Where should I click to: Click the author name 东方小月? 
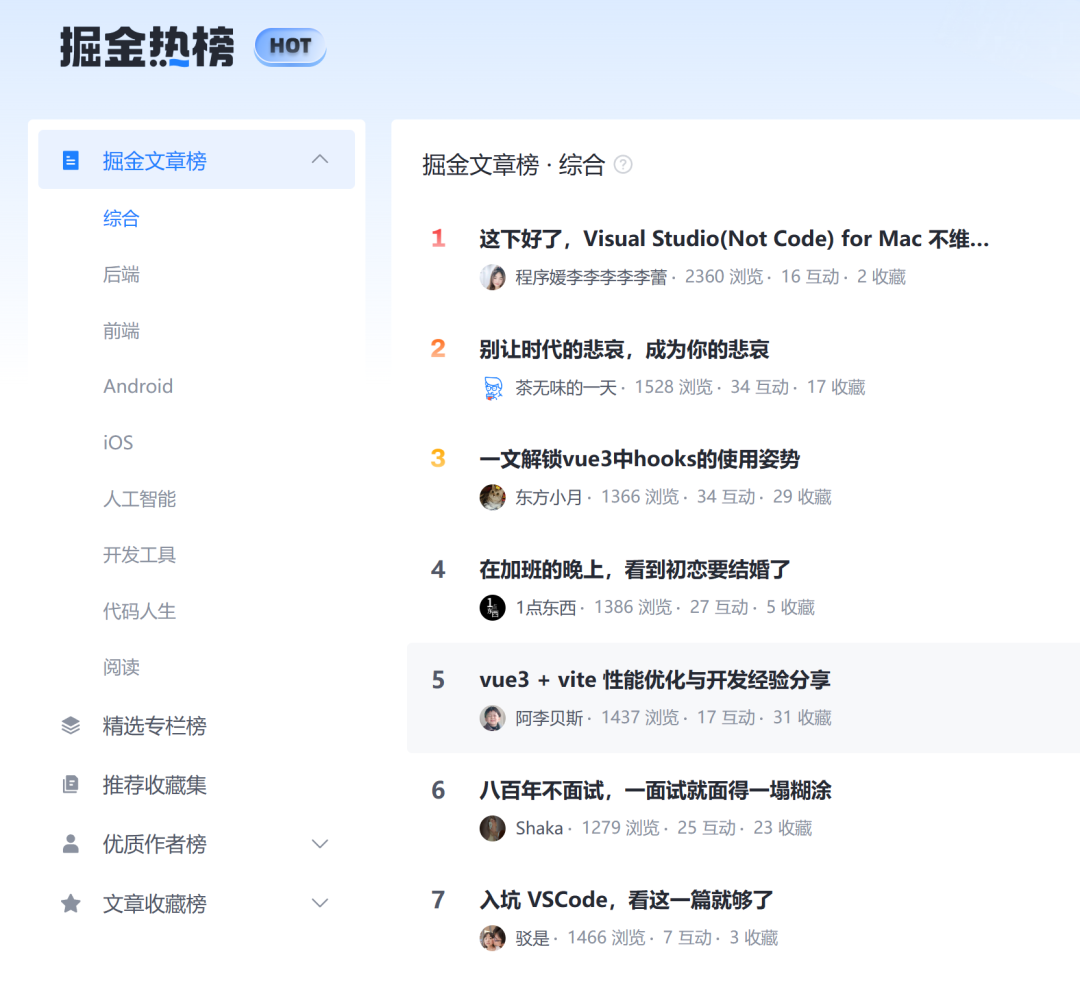[x=549, y=496]
